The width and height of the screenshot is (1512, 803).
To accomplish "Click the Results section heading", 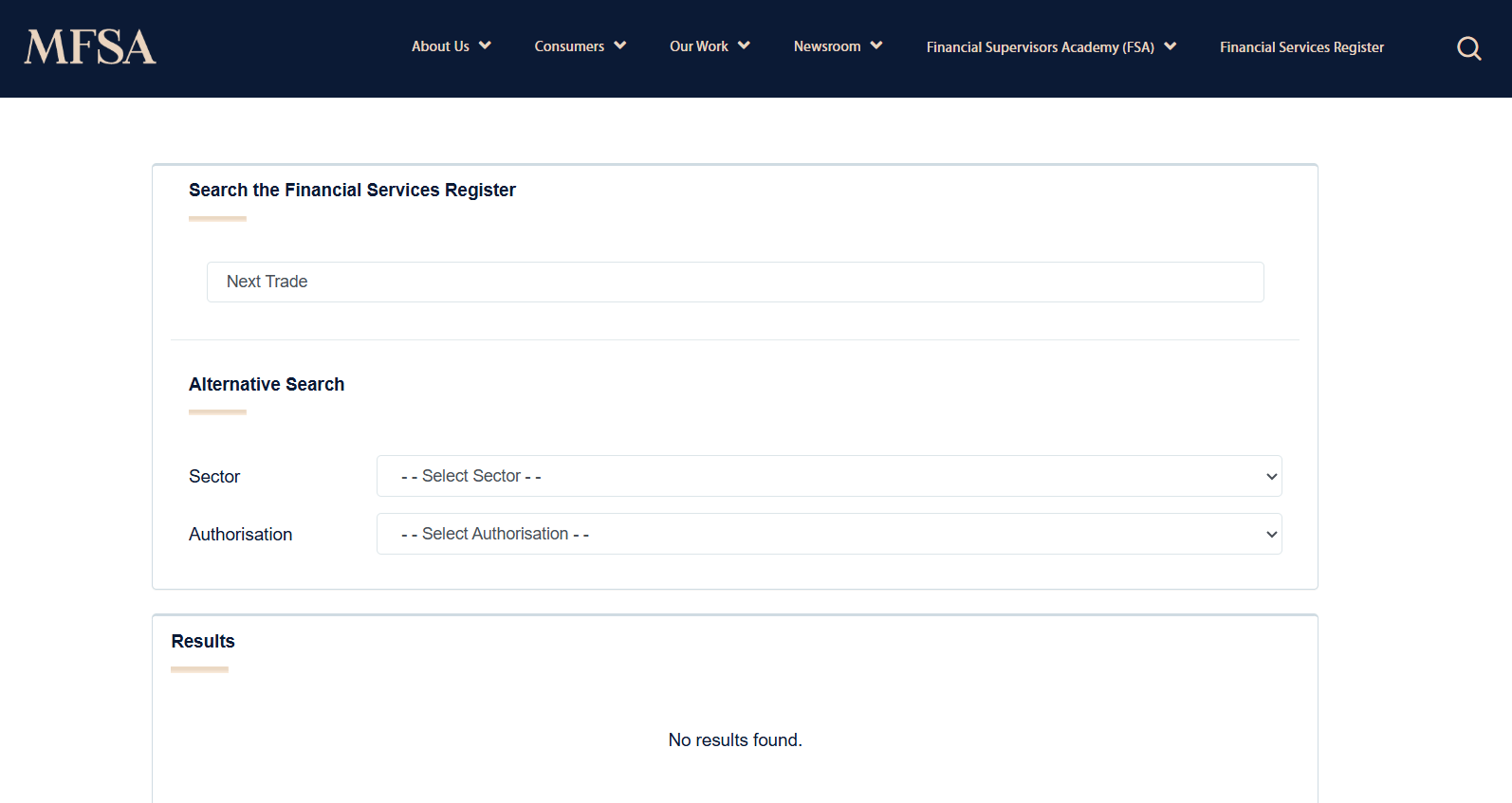I will pyautogui.click(x=203, y=642).
